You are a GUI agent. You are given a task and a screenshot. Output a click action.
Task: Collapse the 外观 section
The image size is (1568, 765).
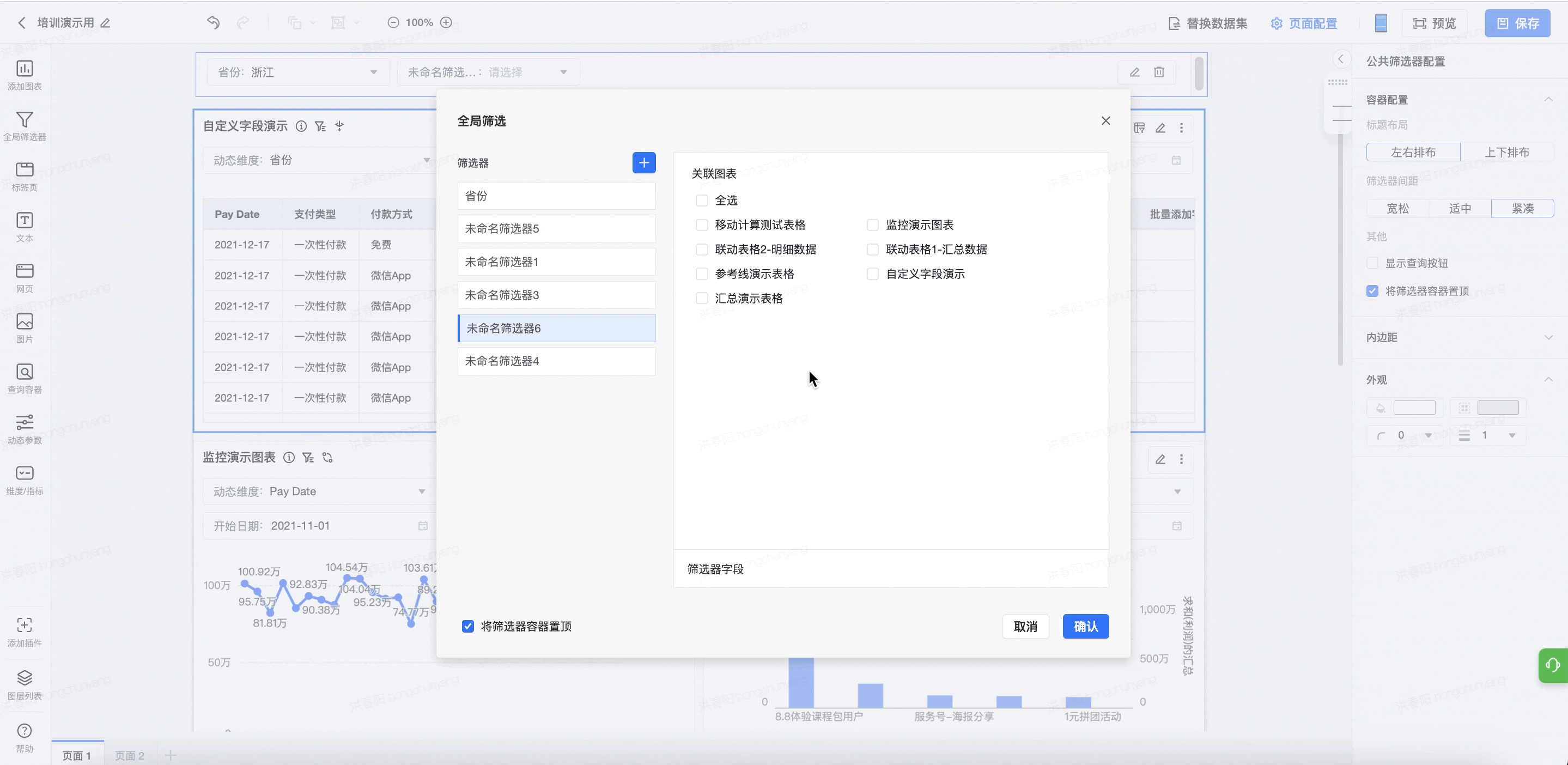coord(1548,379)
